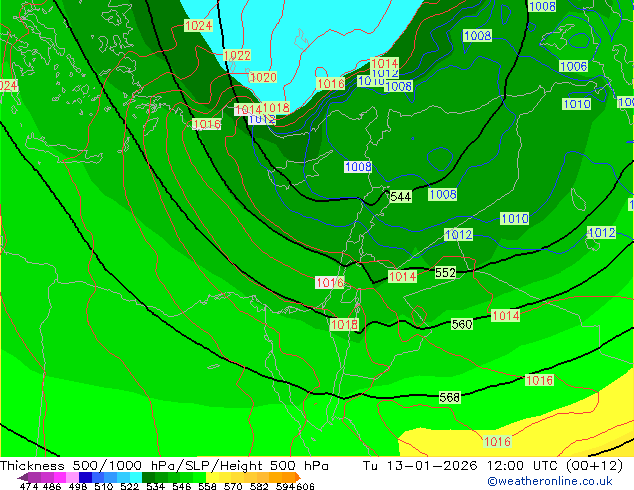Click the legend value 582
Screen dimensions: 634x490
pyautogui.click(x=259, y=486)
